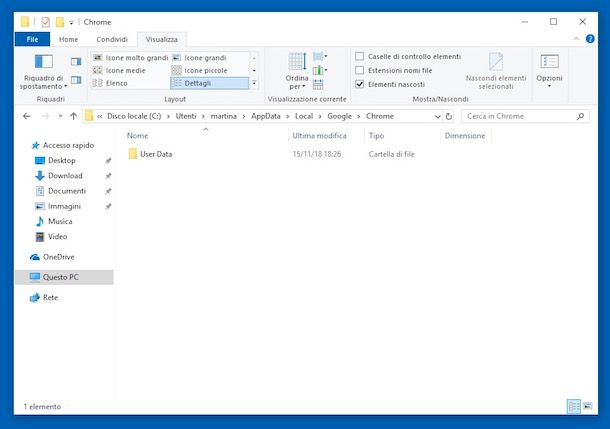Open OneDrive in navigation pane
Image resolution: width=610 pixels, height=429 pixels.
pos(58,257)
